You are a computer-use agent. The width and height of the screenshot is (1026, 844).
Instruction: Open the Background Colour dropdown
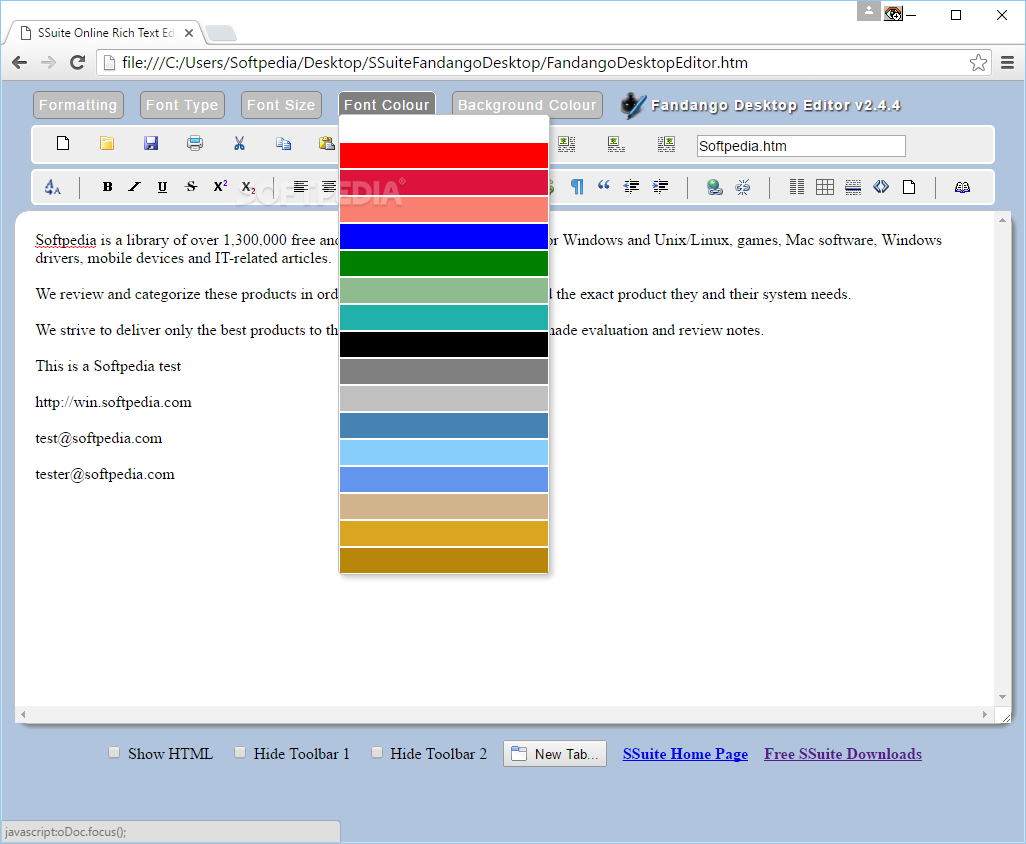[527, 105]
